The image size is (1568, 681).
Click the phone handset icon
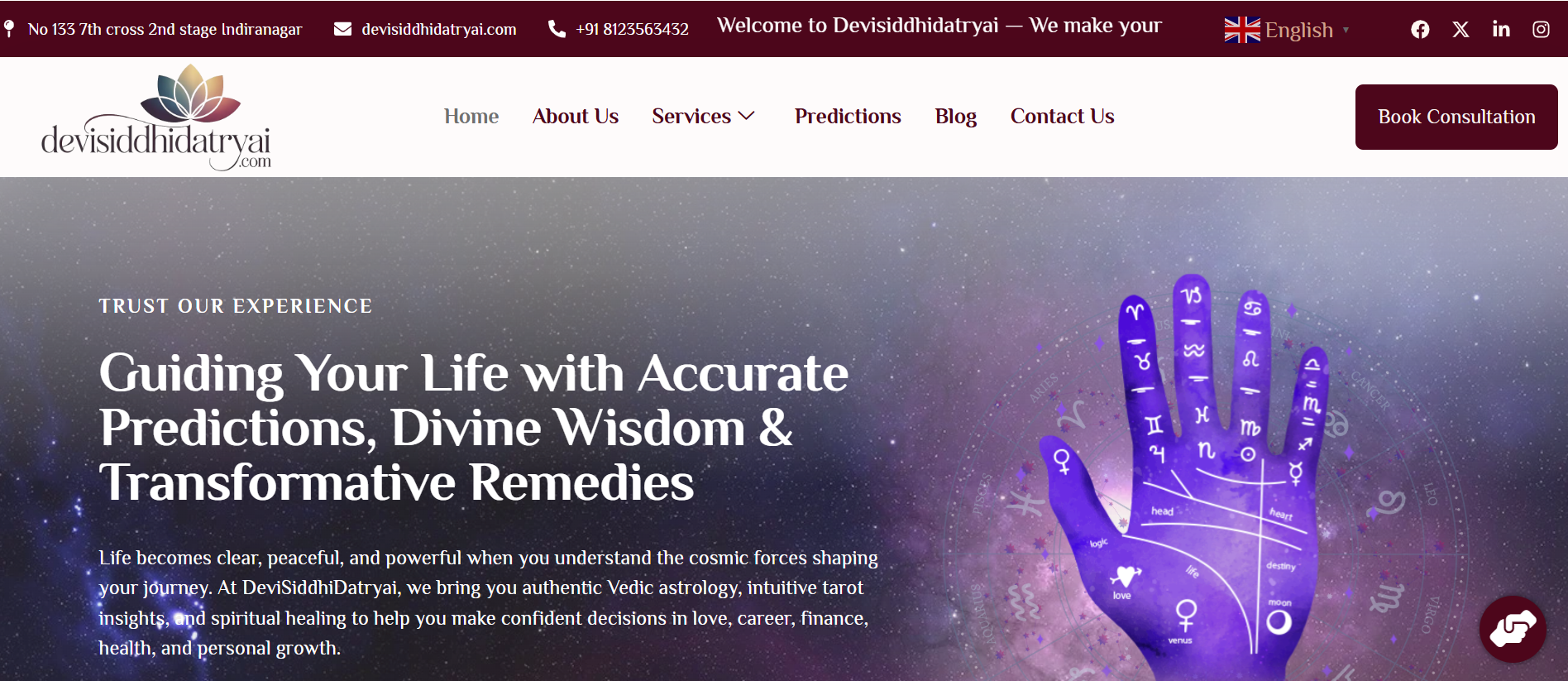click(x=557, y=29)
